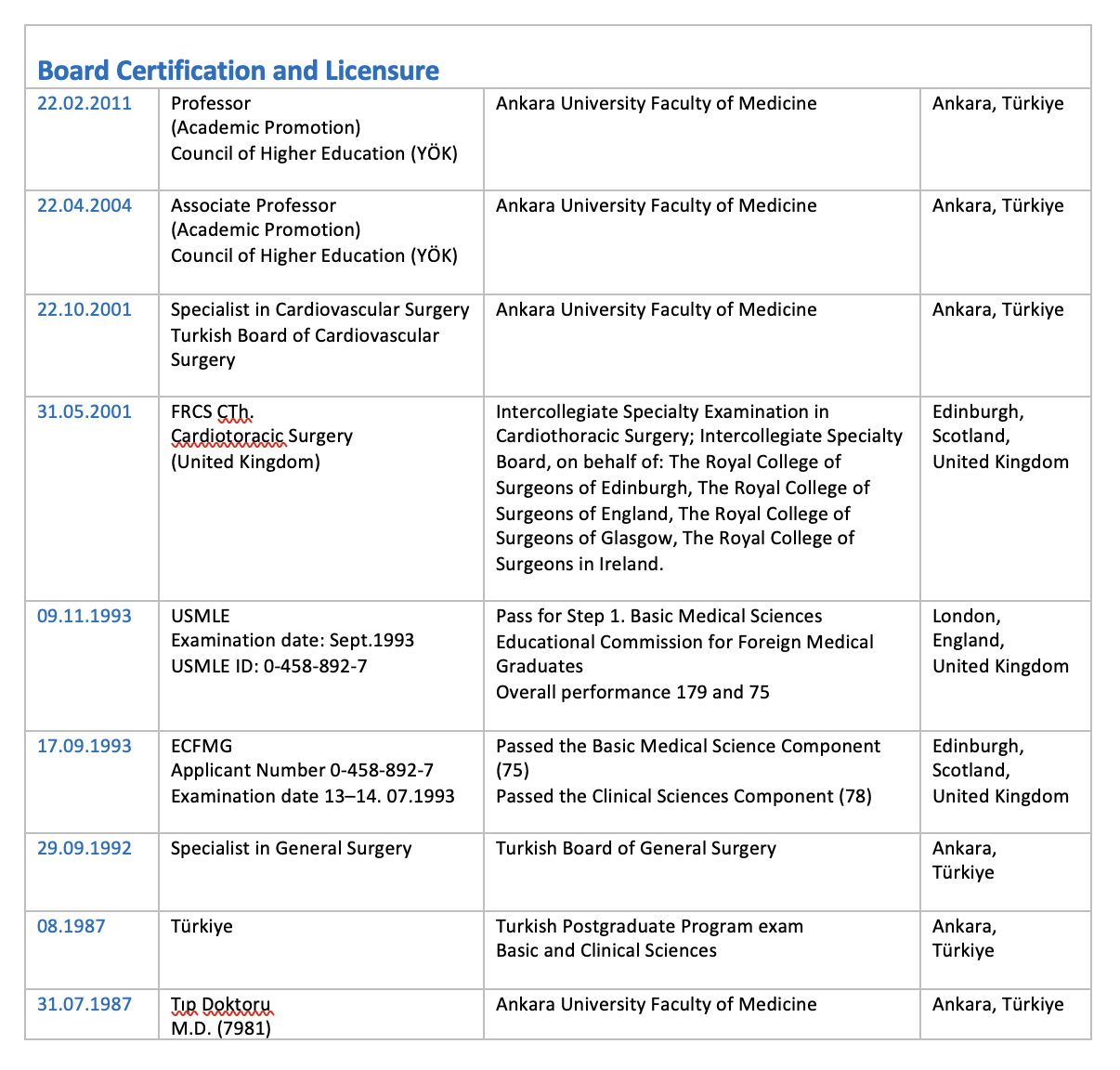
Task: Click the misspelled 'FRCS CTh.' text
Action: click(x=213, y=411)
